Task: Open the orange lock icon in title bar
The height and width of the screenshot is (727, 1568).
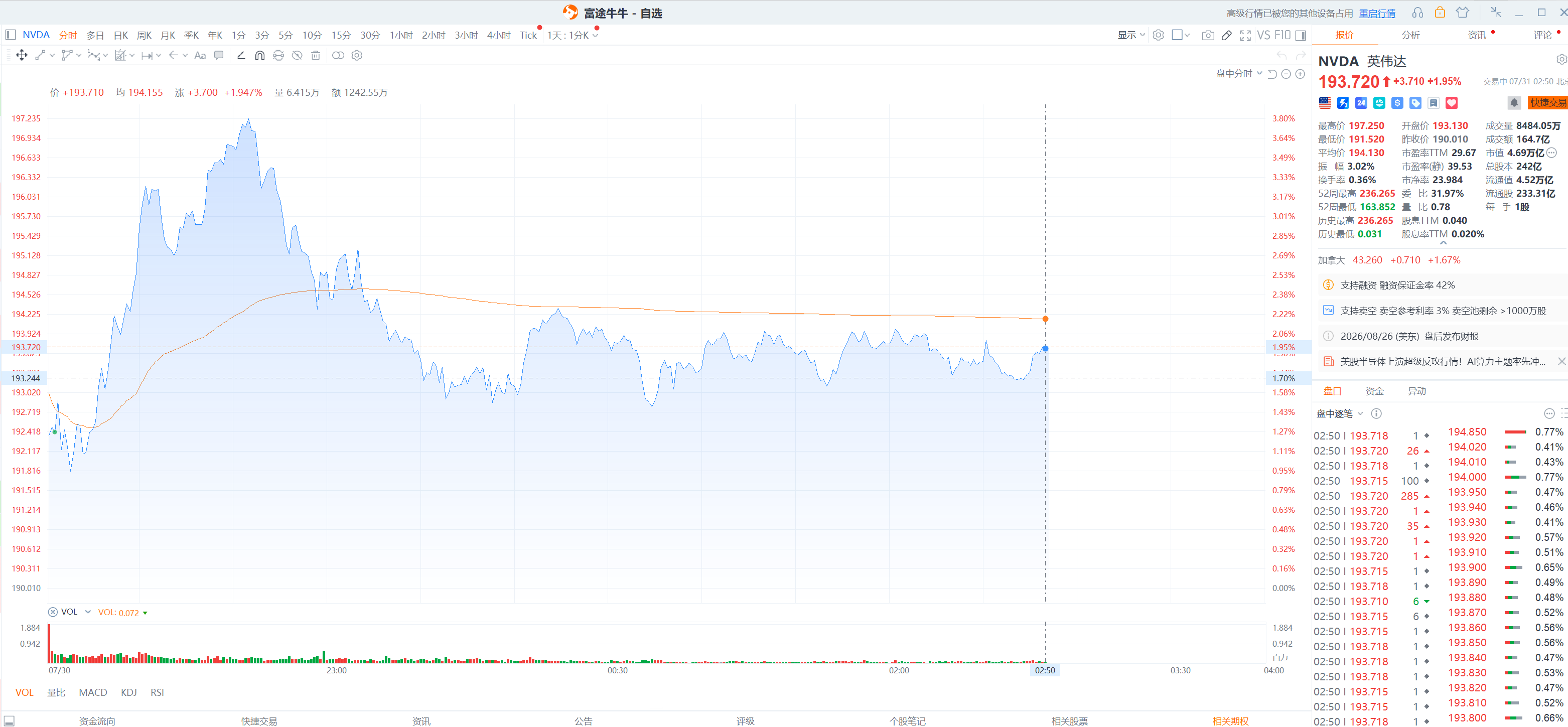Action: coord(1440,12)
